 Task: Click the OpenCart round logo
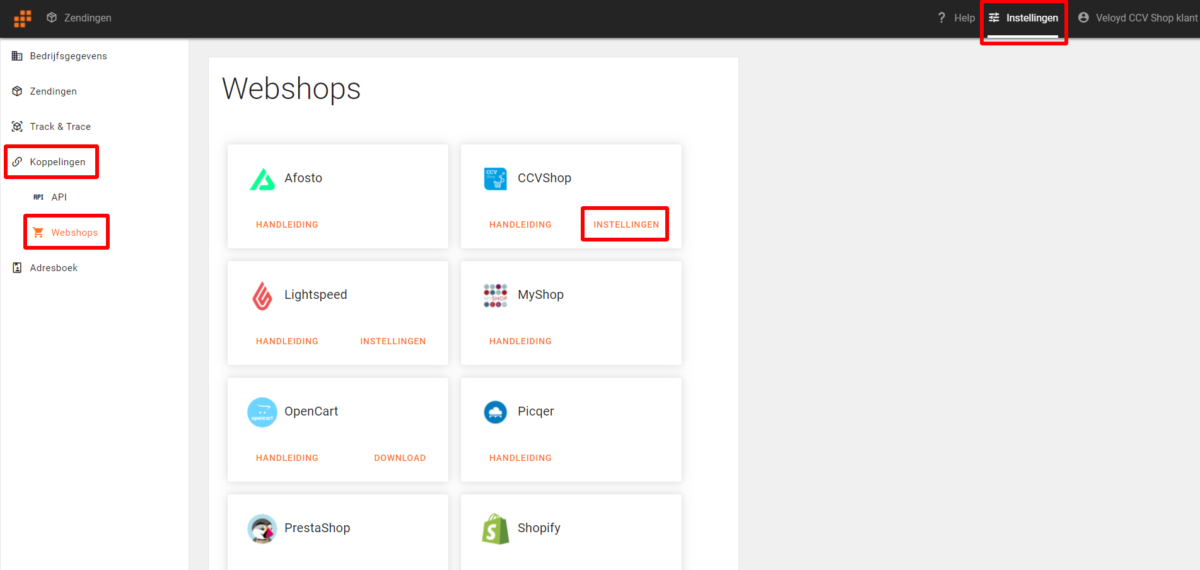(262, 412)
